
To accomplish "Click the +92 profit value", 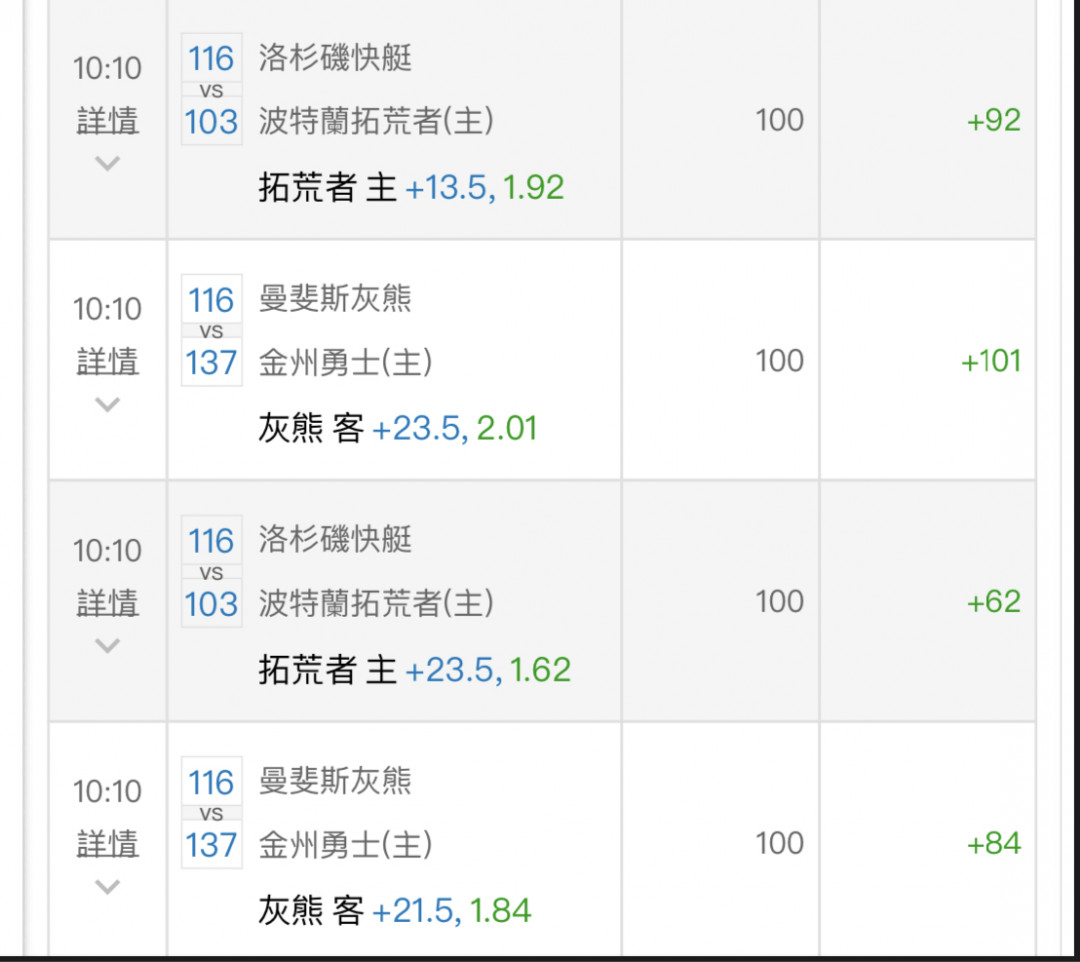I will click(993, 121).
